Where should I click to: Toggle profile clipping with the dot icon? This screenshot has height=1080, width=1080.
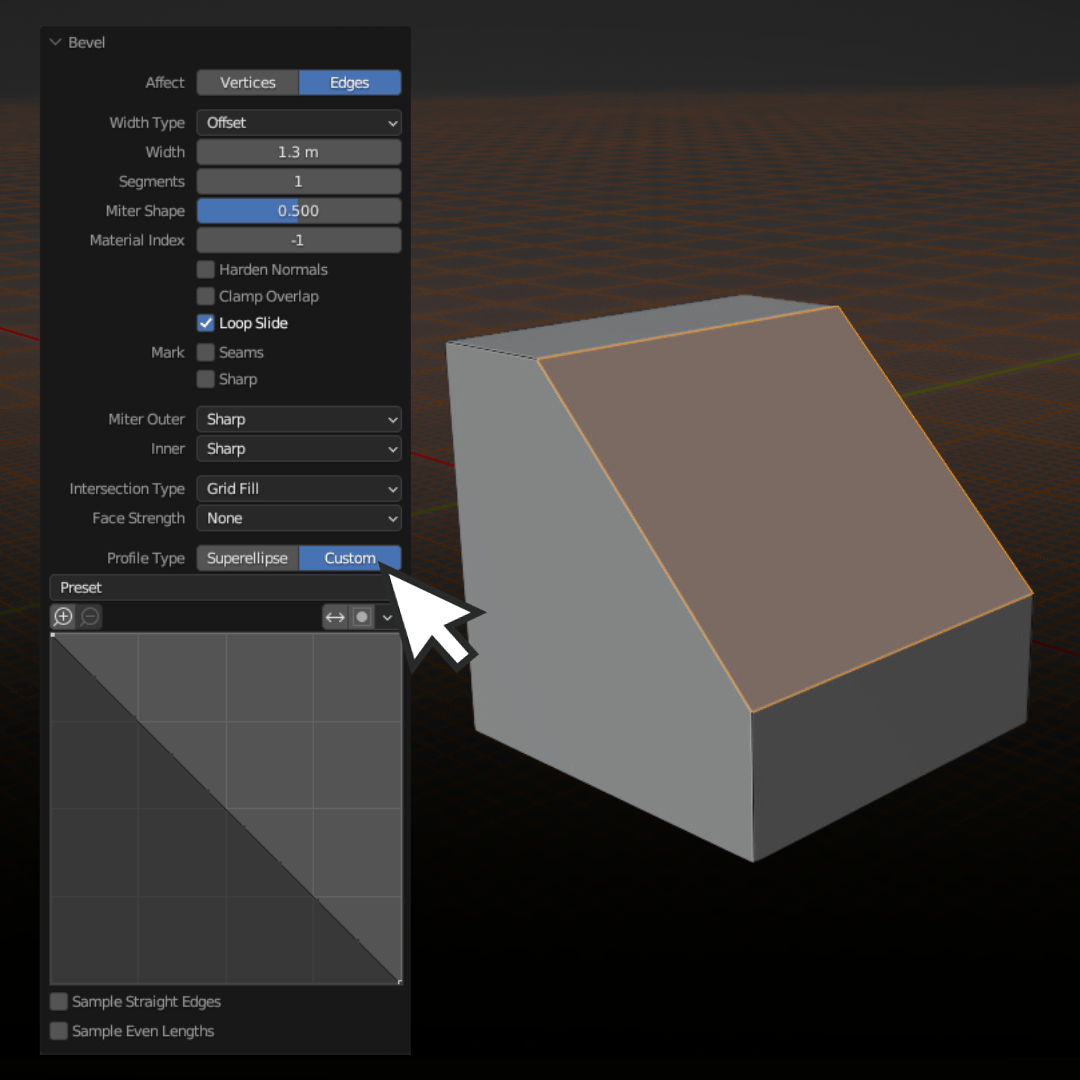pyautogui.click(x=362, y=617)
